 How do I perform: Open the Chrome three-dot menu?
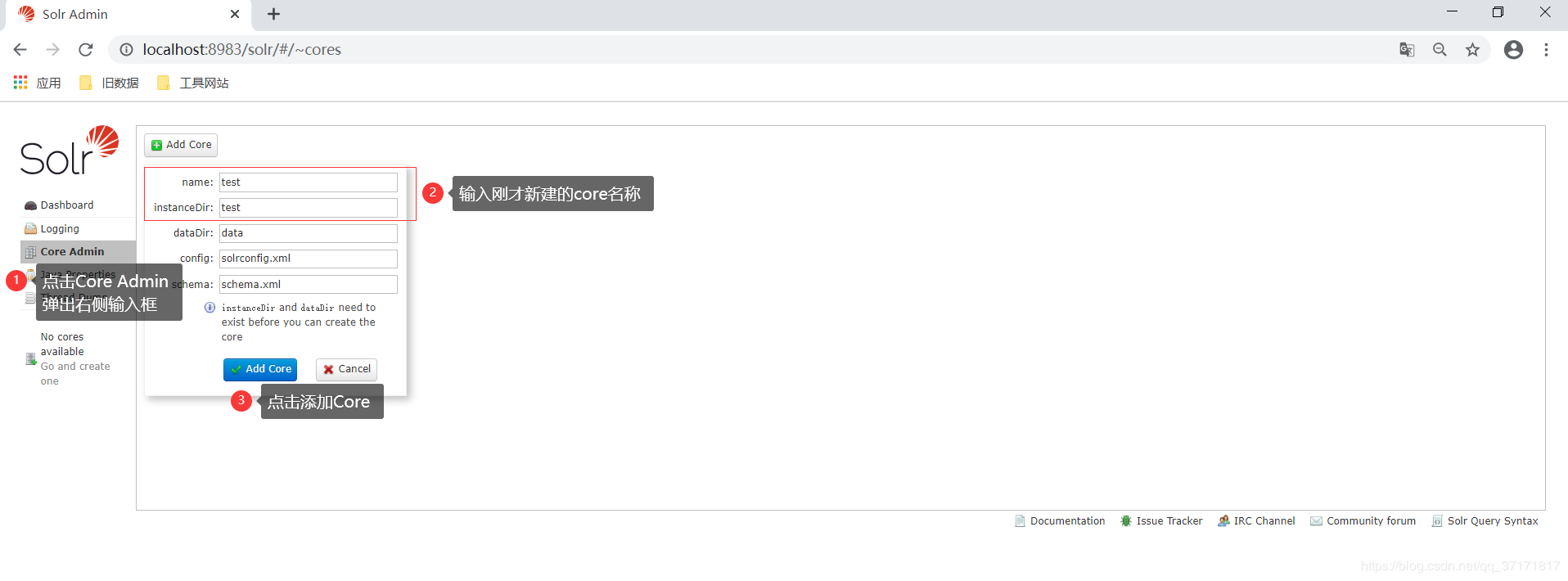[1546, 50]
